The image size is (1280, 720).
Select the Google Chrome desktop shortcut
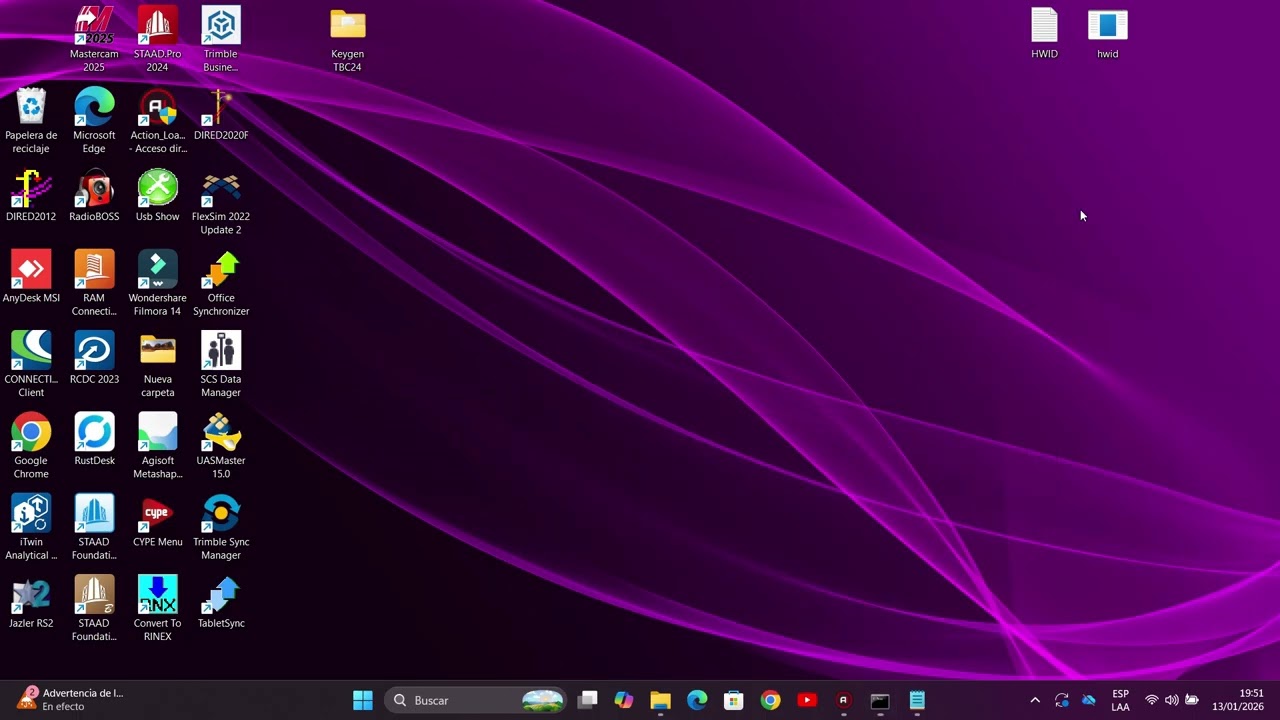(31, 447)
